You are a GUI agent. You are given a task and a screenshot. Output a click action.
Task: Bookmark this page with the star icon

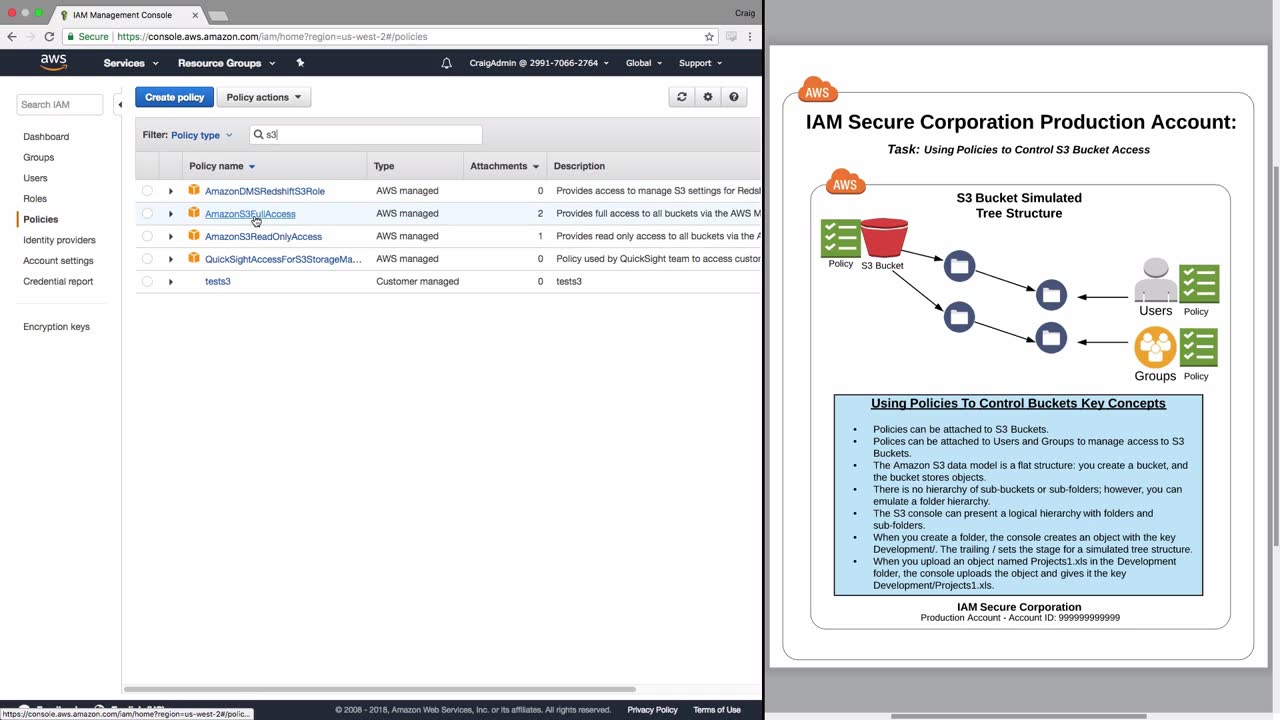click(x=709, y=36)
